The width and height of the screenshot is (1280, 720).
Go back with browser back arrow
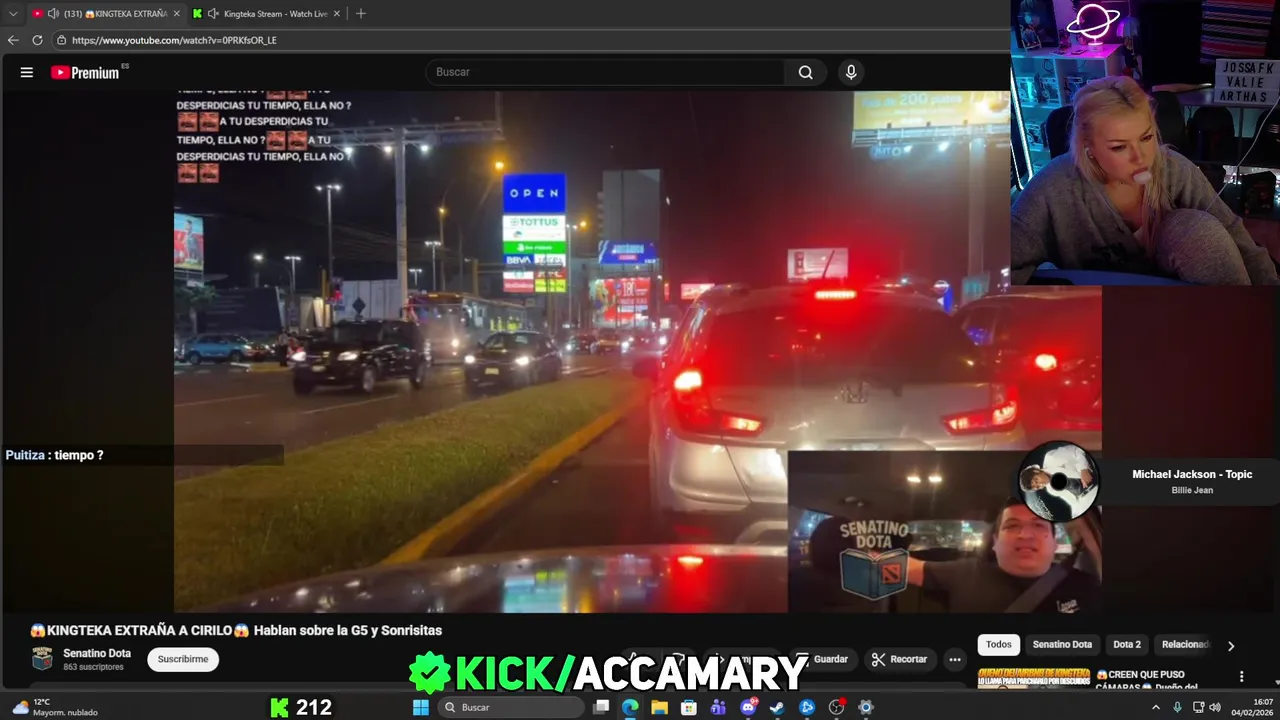tap(13, 40)
